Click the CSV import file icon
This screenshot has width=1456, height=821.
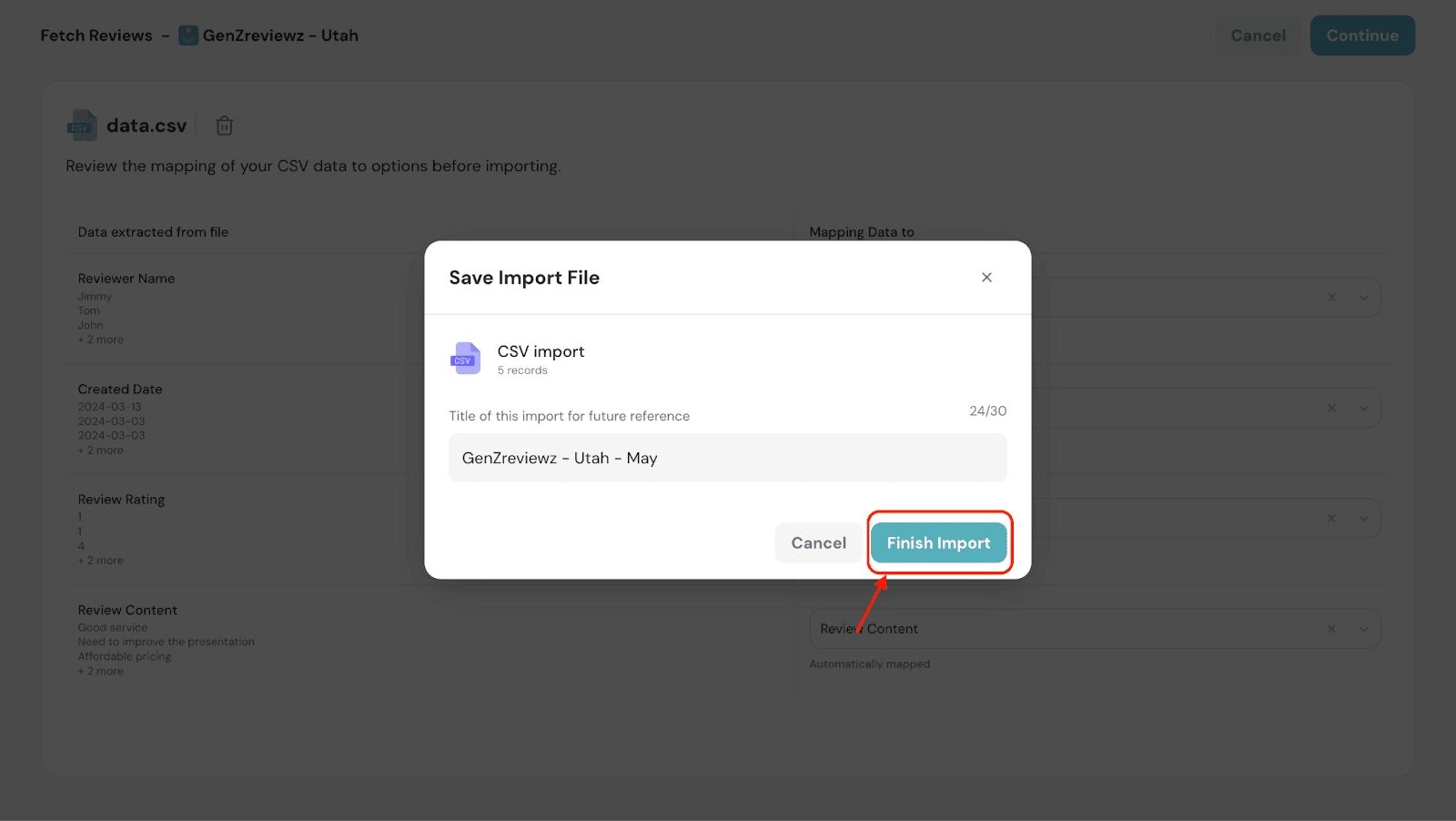[465, 359]
